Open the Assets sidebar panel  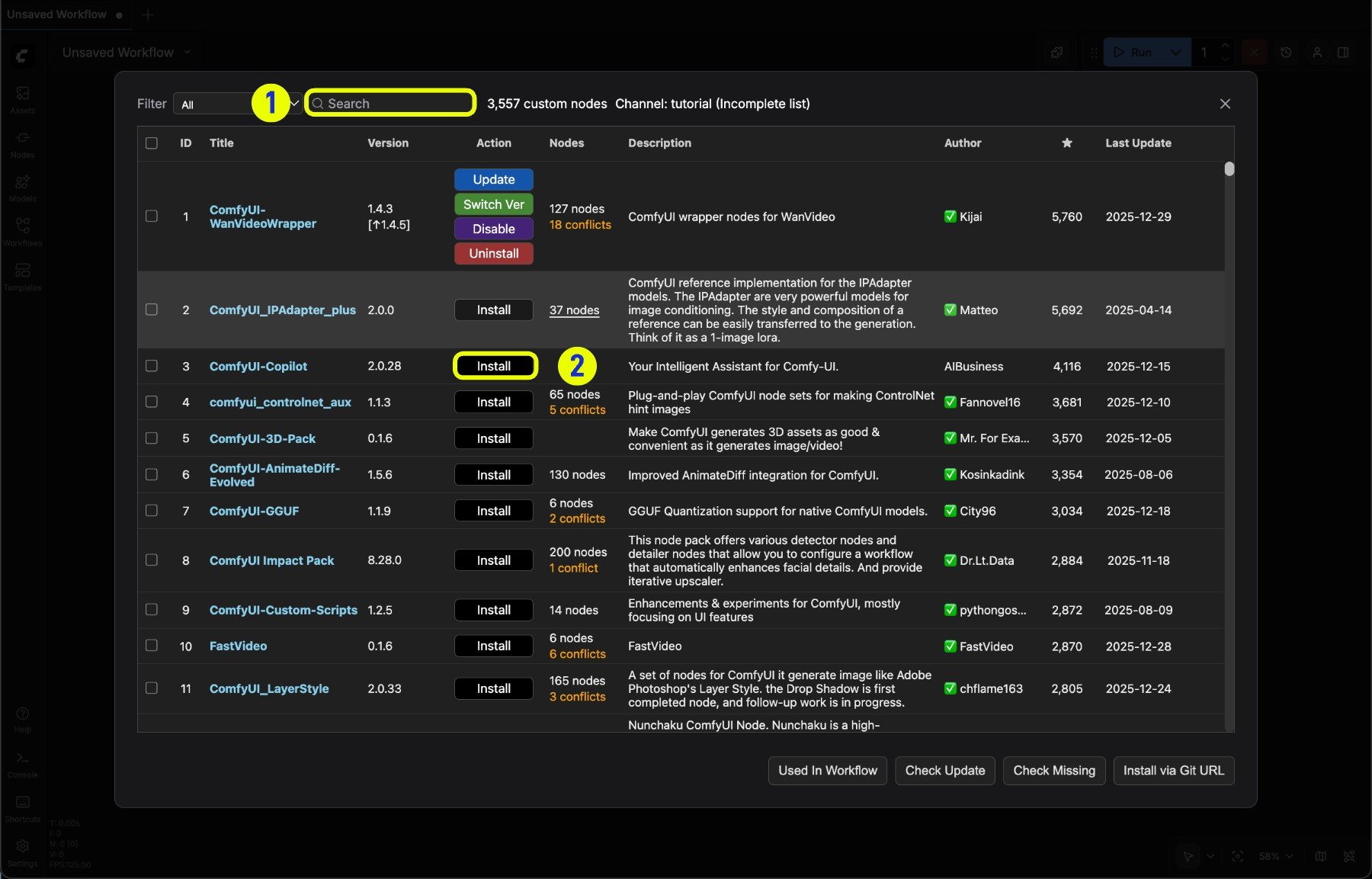[22, 100]
